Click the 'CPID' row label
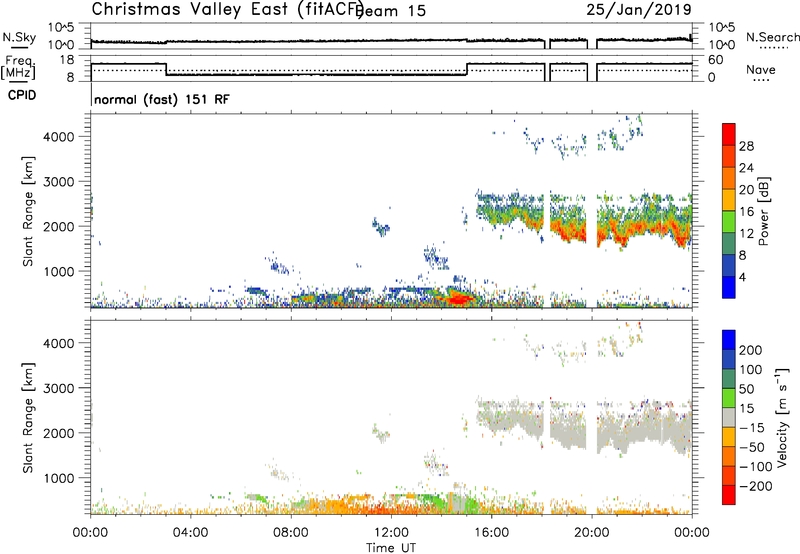The height and width of the screenshot is (554, 800). 22,95
